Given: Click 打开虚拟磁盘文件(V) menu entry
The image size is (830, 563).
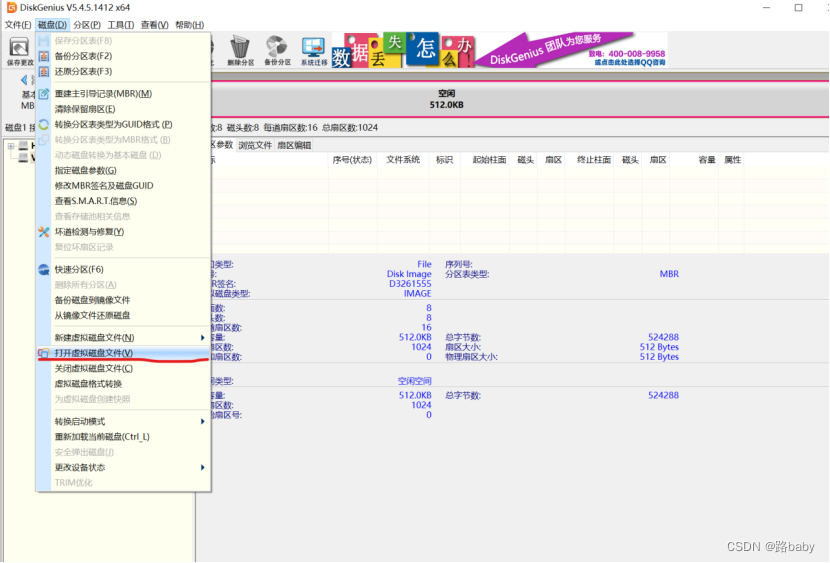Looking at the screenshot, I should 123,353.
